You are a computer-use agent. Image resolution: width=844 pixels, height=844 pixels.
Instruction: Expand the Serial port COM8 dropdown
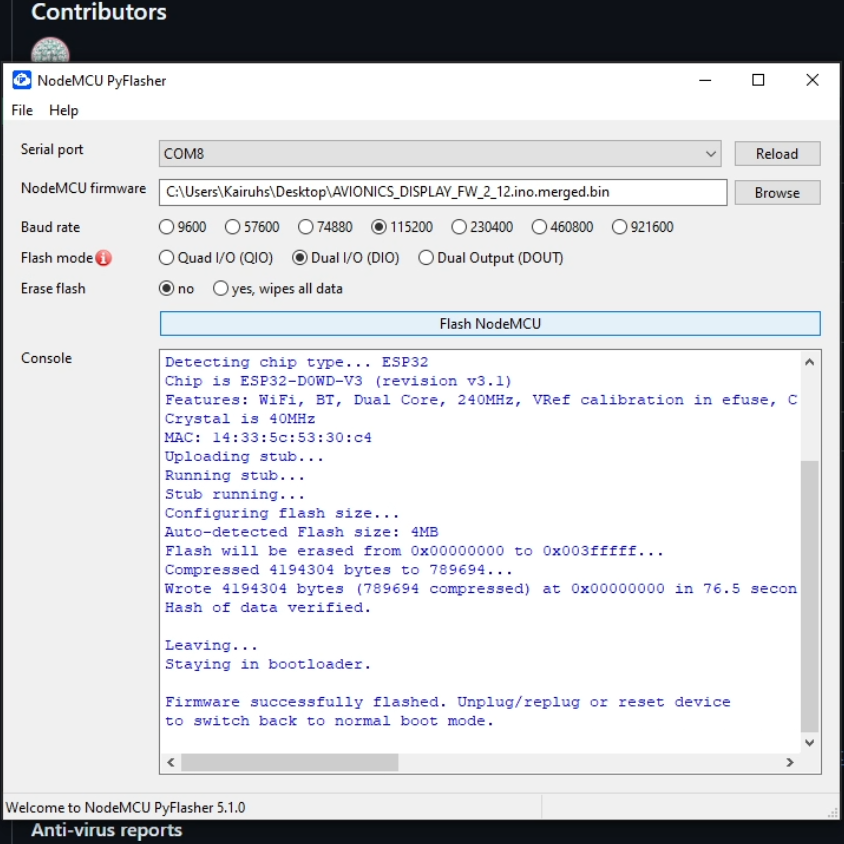pyautogui.click(x=440, y=154)
